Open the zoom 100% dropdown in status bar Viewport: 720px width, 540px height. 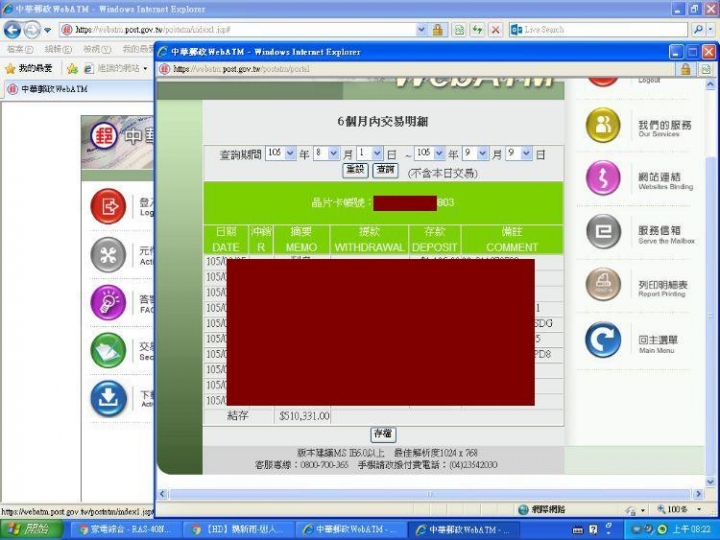(699, 510)
